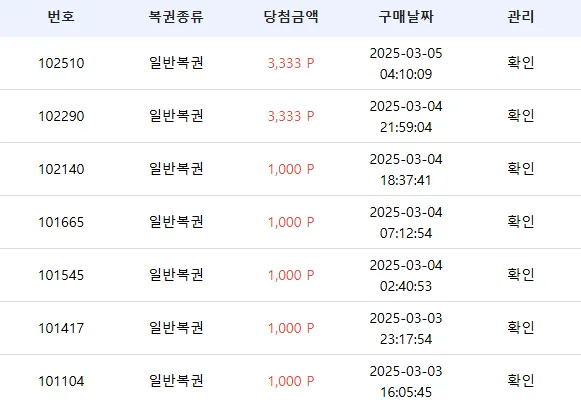
Task: Click purchase date 2025-03-03 23:17:54
Action: (x=406, y=328)
